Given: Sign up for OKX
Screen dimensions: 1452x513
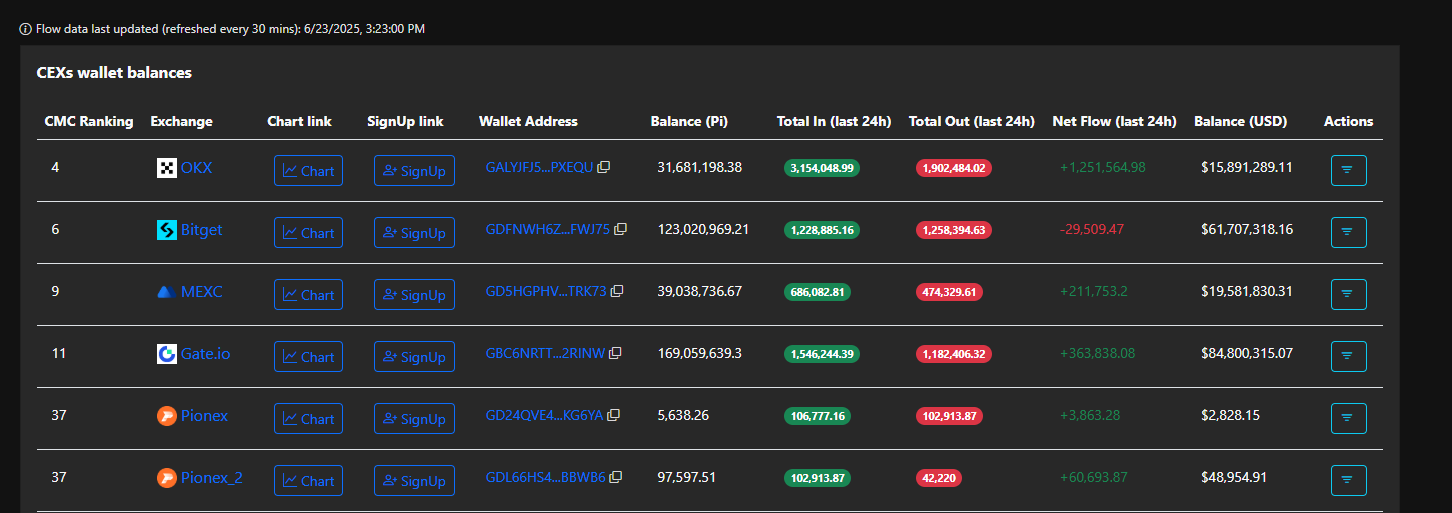Looking at the screenshot, I should [414, 170].
